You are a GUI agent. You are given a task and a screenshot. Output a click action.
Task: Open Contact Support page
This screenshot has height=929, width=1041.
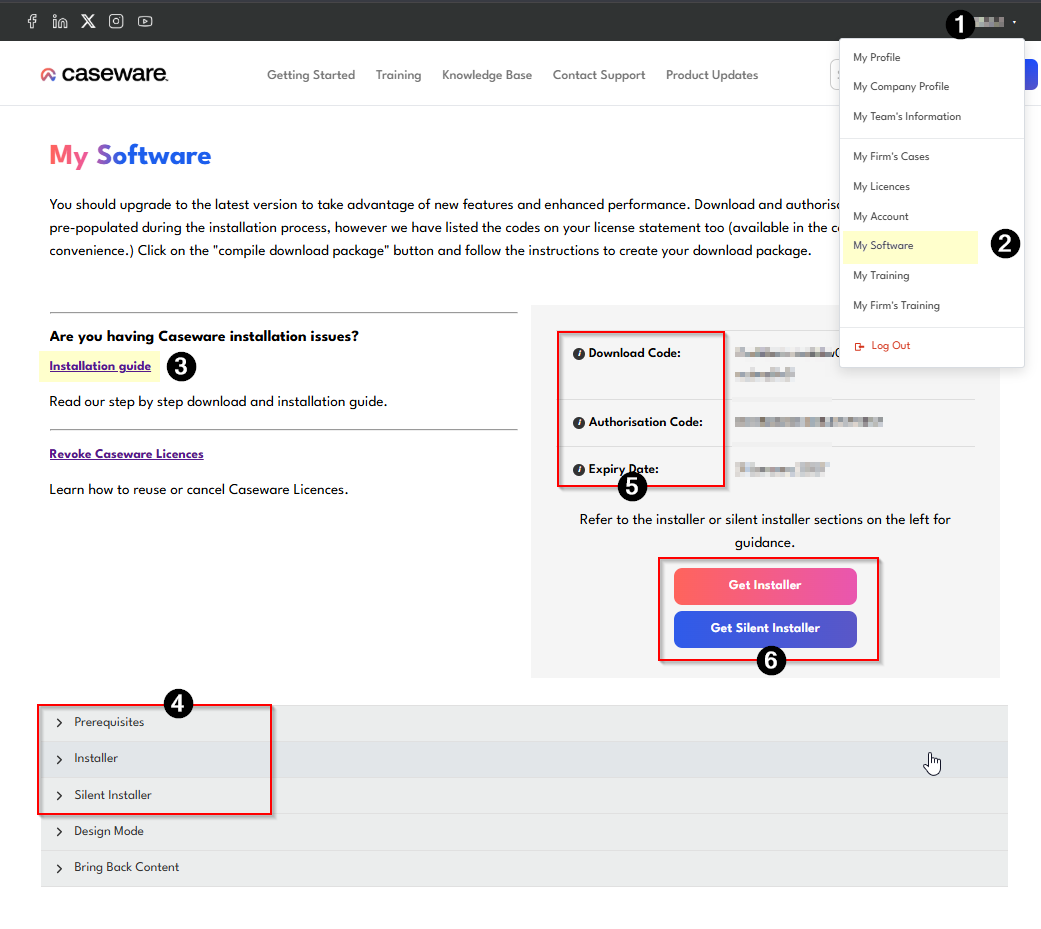tap(599, 75)
